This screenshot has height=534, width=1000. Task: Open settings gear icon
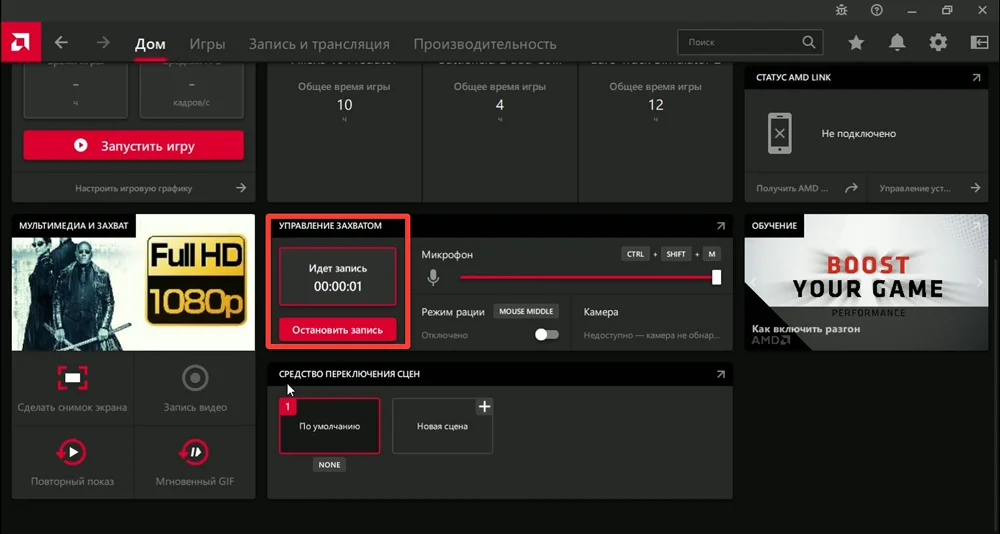pos(938,43)
